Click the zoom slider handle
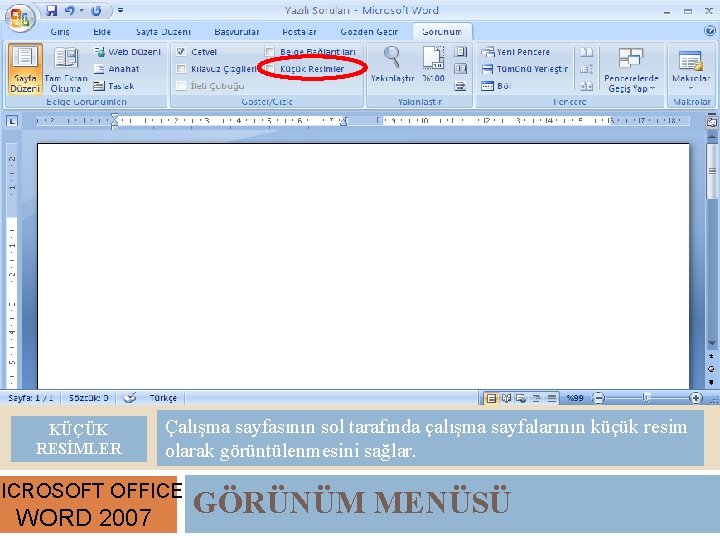Viewport: 720px width, 540px height. (646, 398)
